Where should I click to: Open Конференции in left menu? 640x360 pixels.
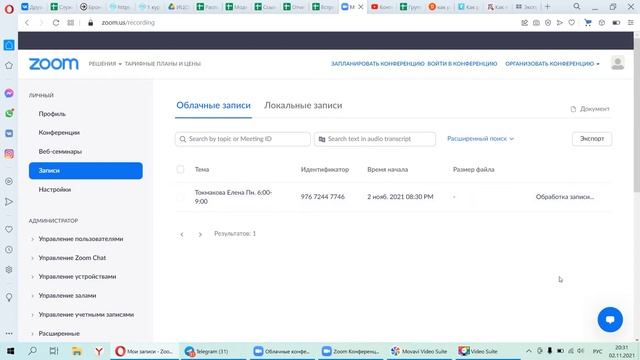[x=59, y=133]
